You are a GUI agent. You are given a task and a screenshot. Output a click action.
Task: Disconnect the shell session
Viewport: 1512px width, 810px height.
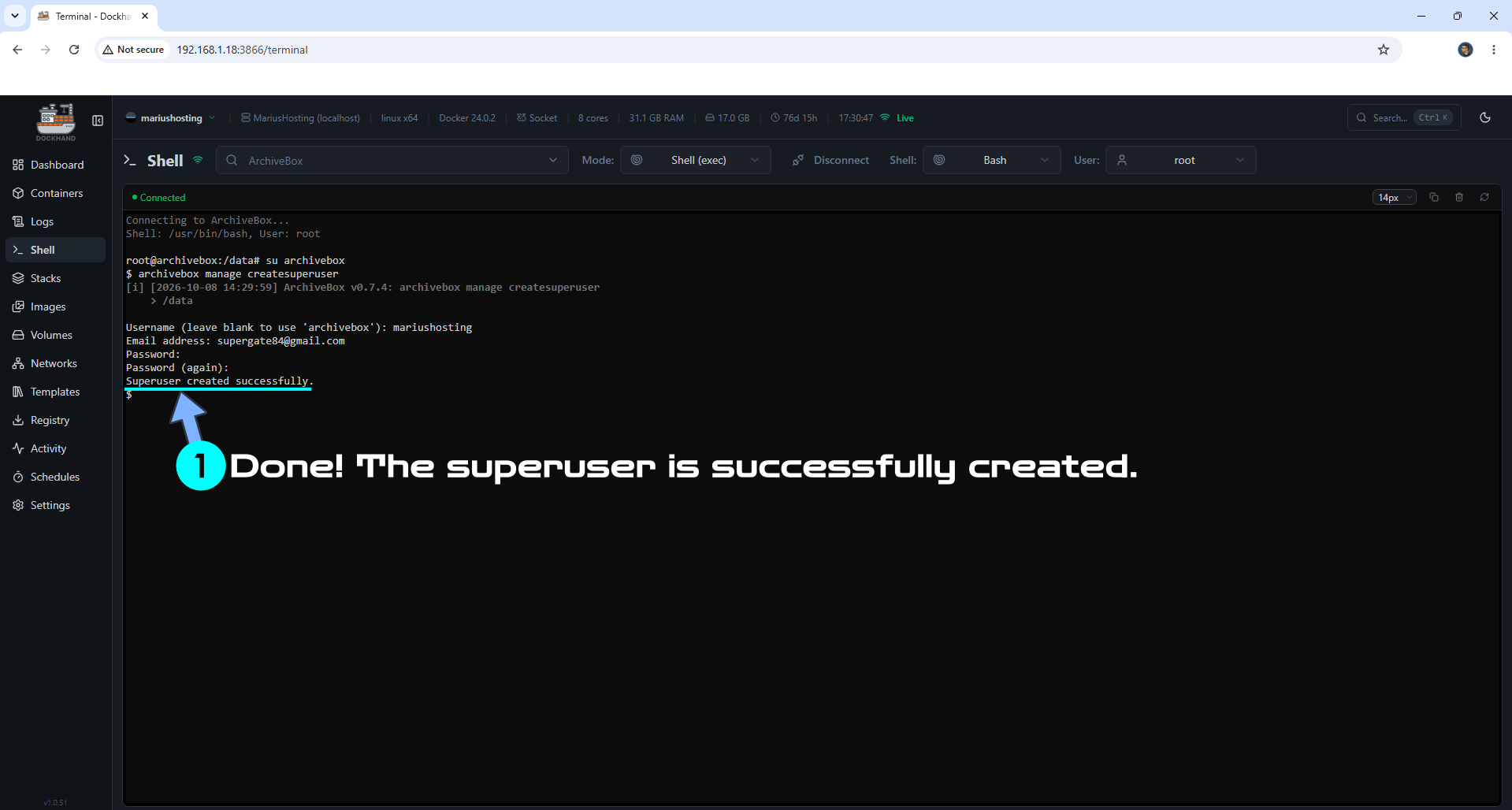coord(830,160)
